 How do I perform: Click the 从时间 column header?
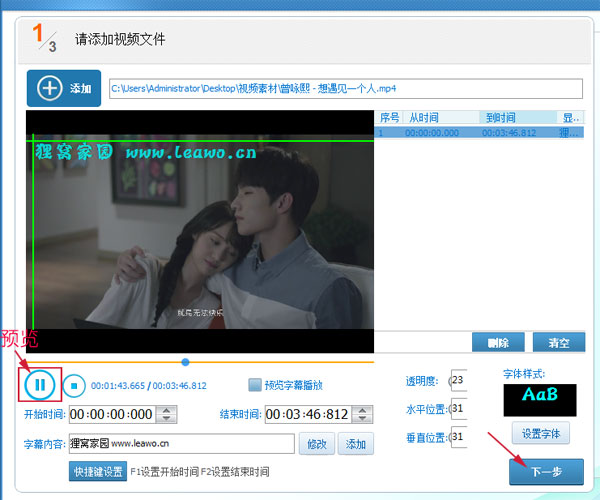(x=441, y=117)
